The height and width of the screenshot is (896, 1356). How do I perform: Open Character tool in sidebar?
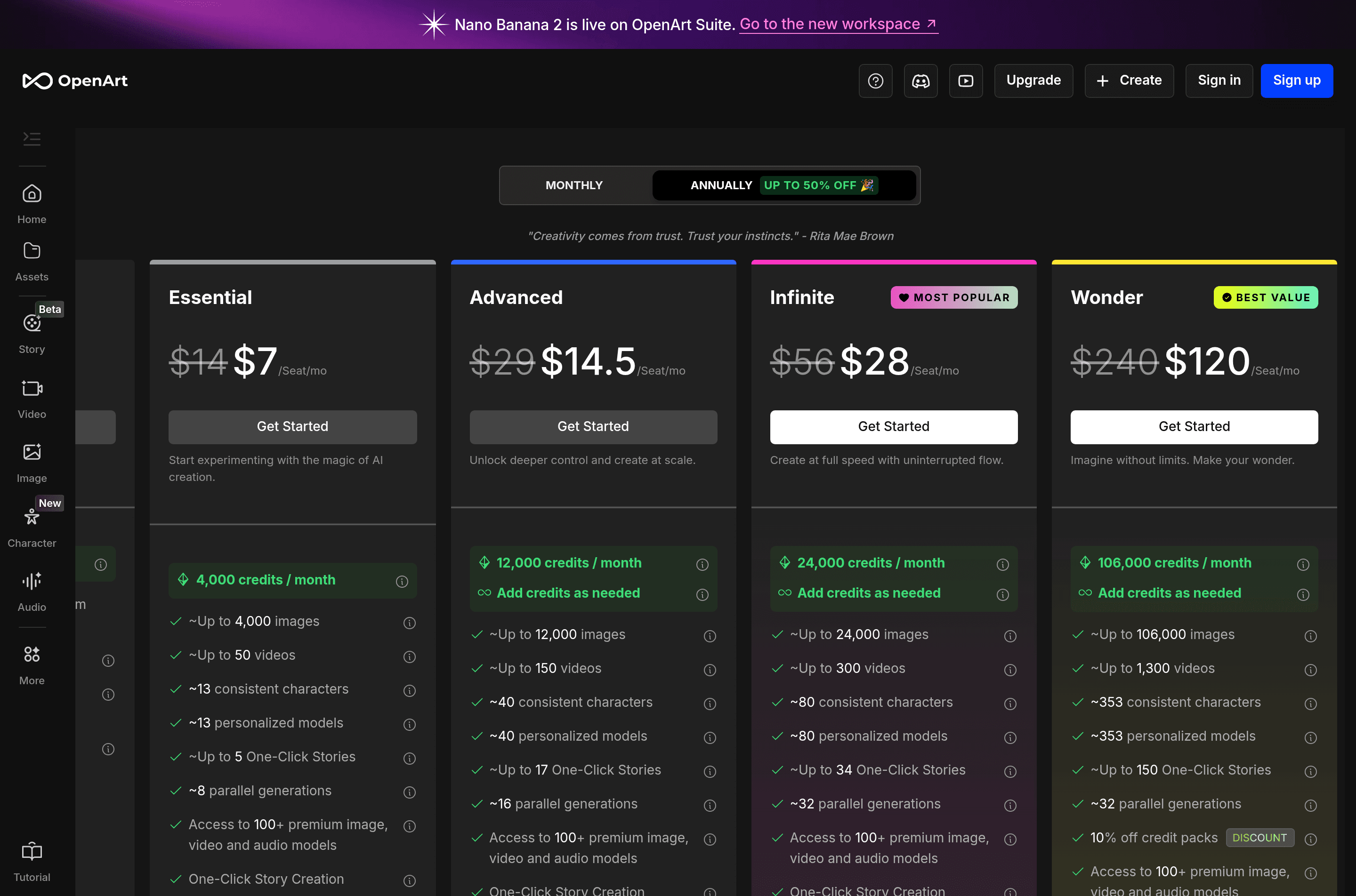(x=32, y=528)
